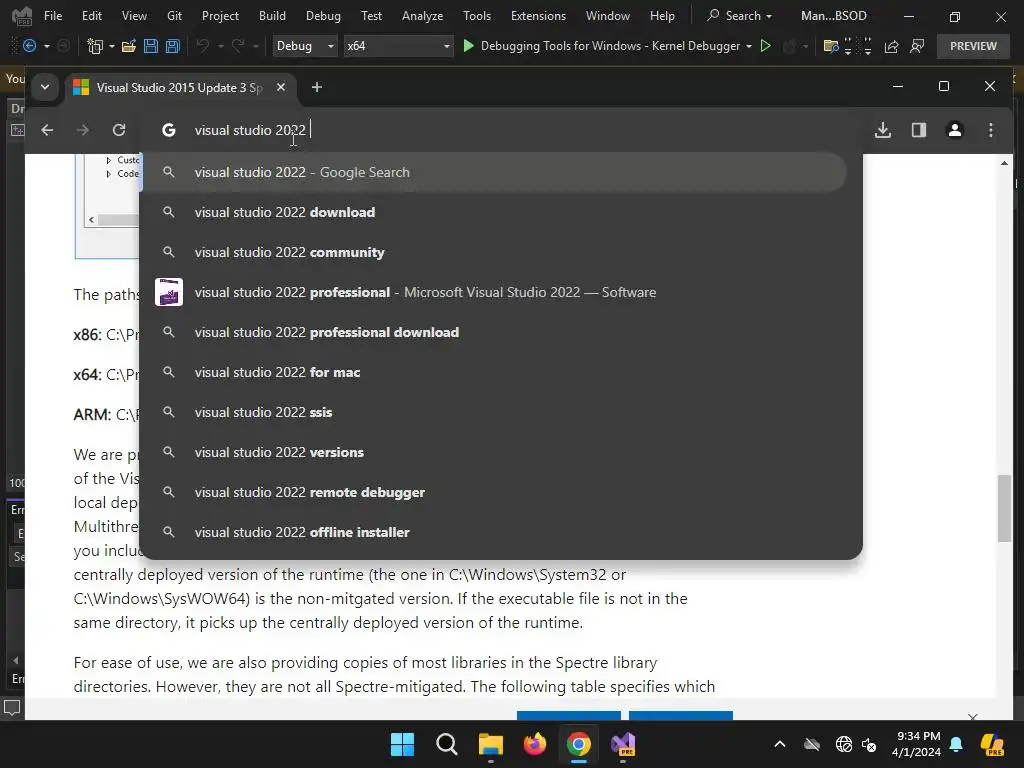Open the Chrome tab search chevron
This screenshot has width=1024, height=768.
pyautogui.click(x=45, y=87)
